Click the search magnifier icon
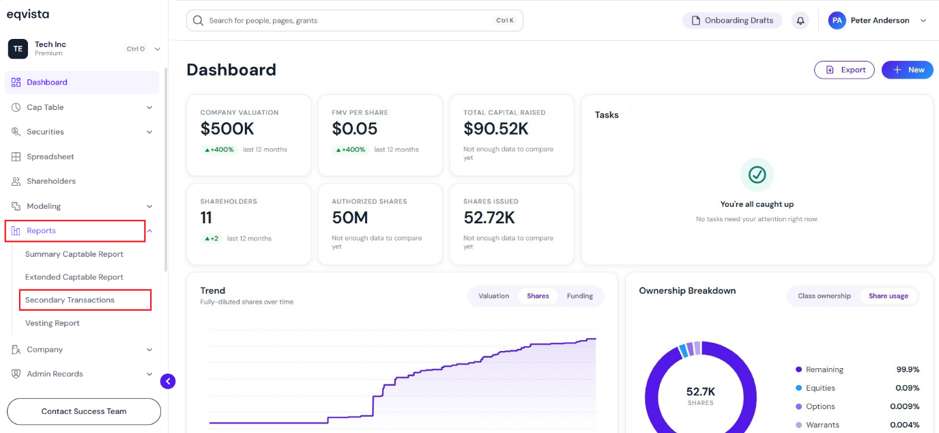 [198, 20]
